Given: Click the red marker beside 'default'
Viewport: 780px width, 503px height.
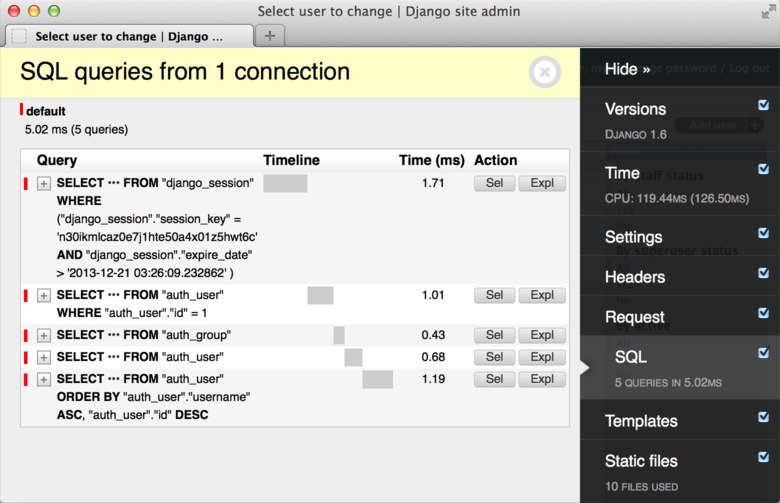Looking at the screenshot, I should [x=21, y=109].
